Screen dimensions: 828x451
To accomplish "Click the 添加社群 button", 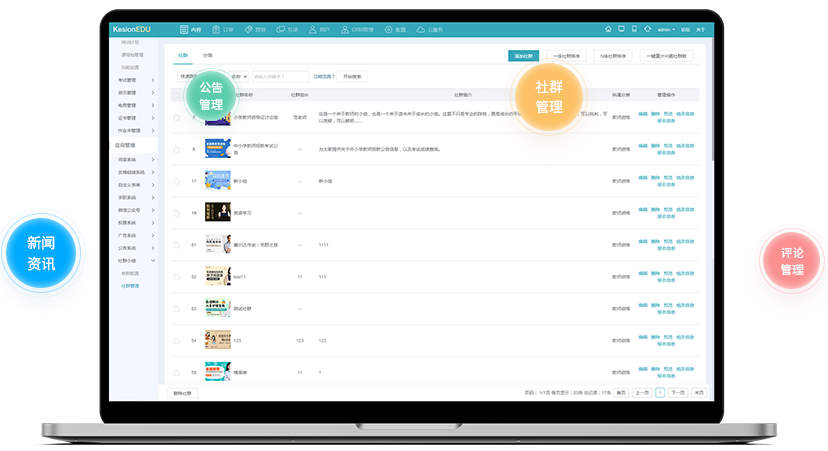I will click(x=523, y=56).
